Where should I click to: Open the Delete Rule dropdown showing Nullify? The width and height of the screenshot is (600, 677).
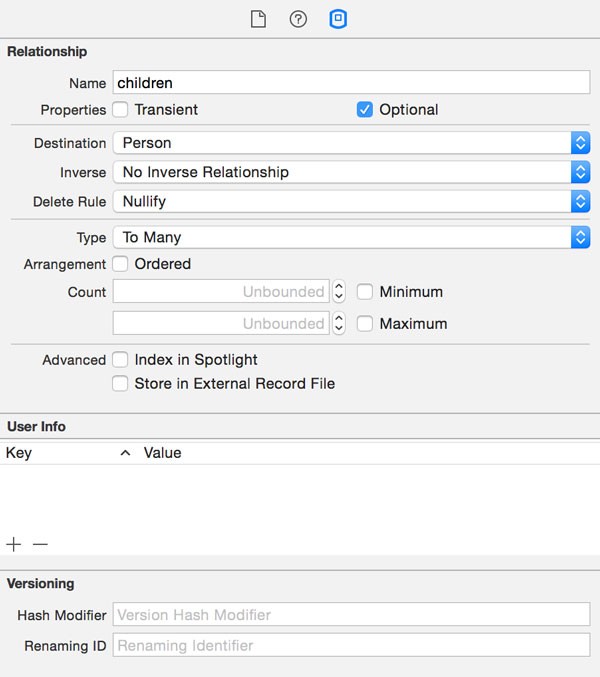pos(351,202)
